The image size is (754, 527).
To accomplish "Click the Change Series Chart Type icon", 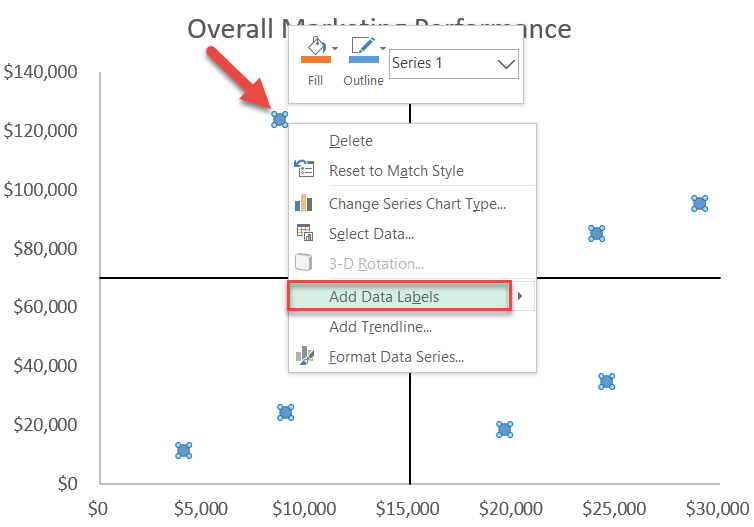I will tap(303, 202).
